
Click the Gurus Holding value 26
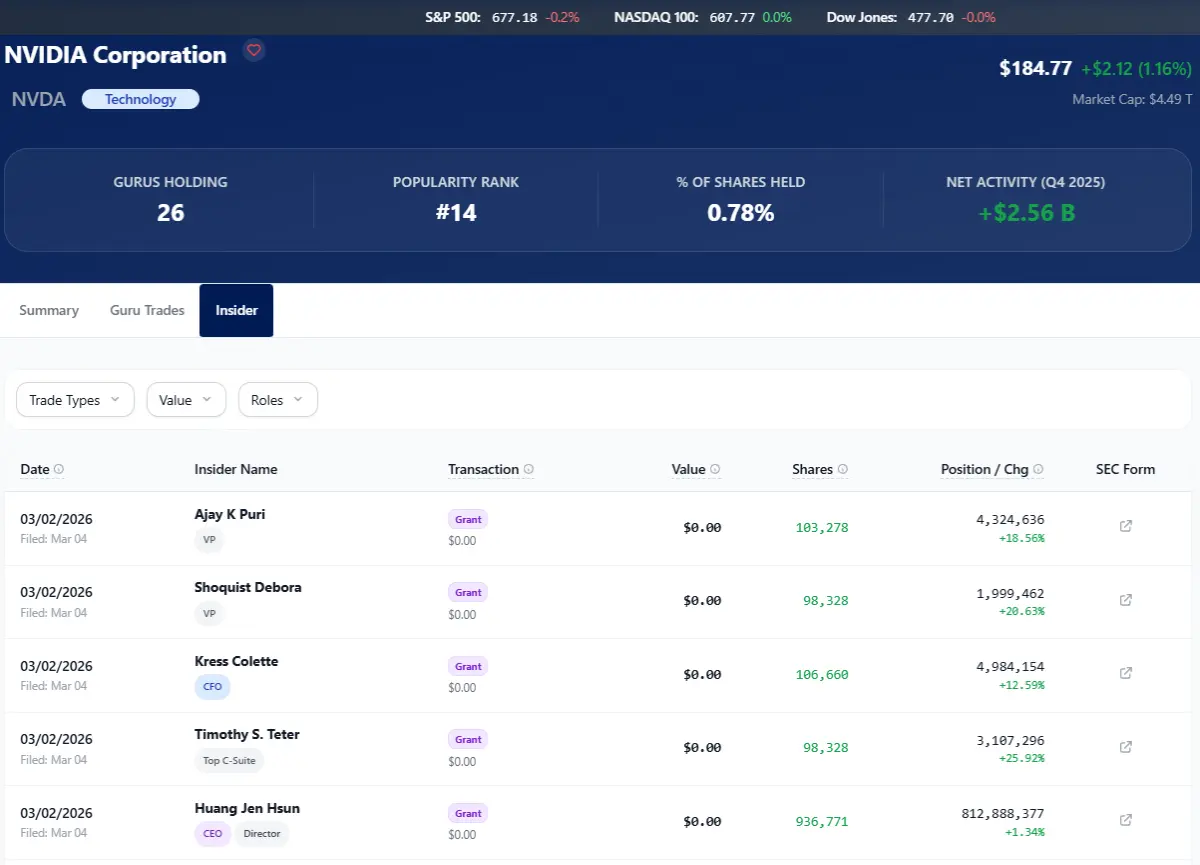(x=171, y=212)
